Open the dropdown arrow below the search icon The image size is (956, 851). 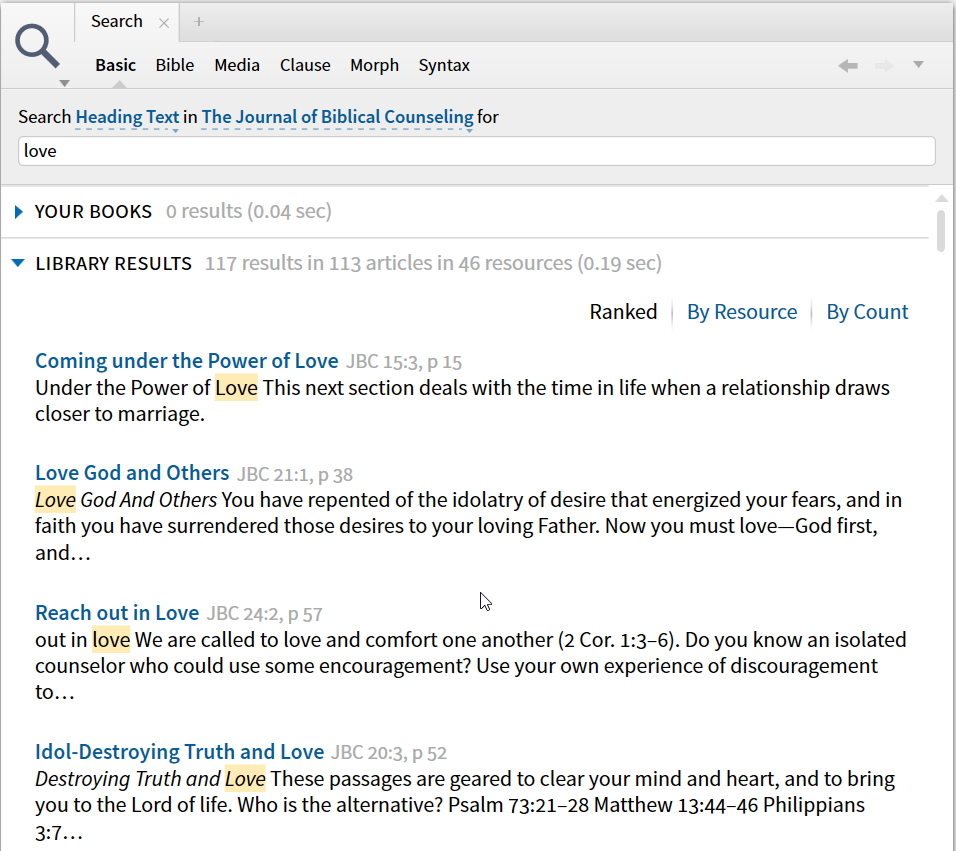tap(64, 83)
